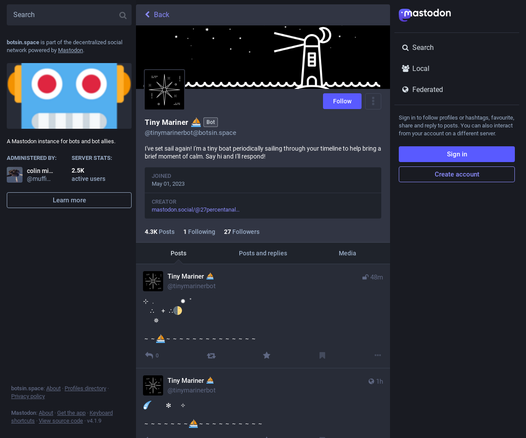Switch to the Media tab
This screenshot has height=438, width=526.
tap(347, 253)
